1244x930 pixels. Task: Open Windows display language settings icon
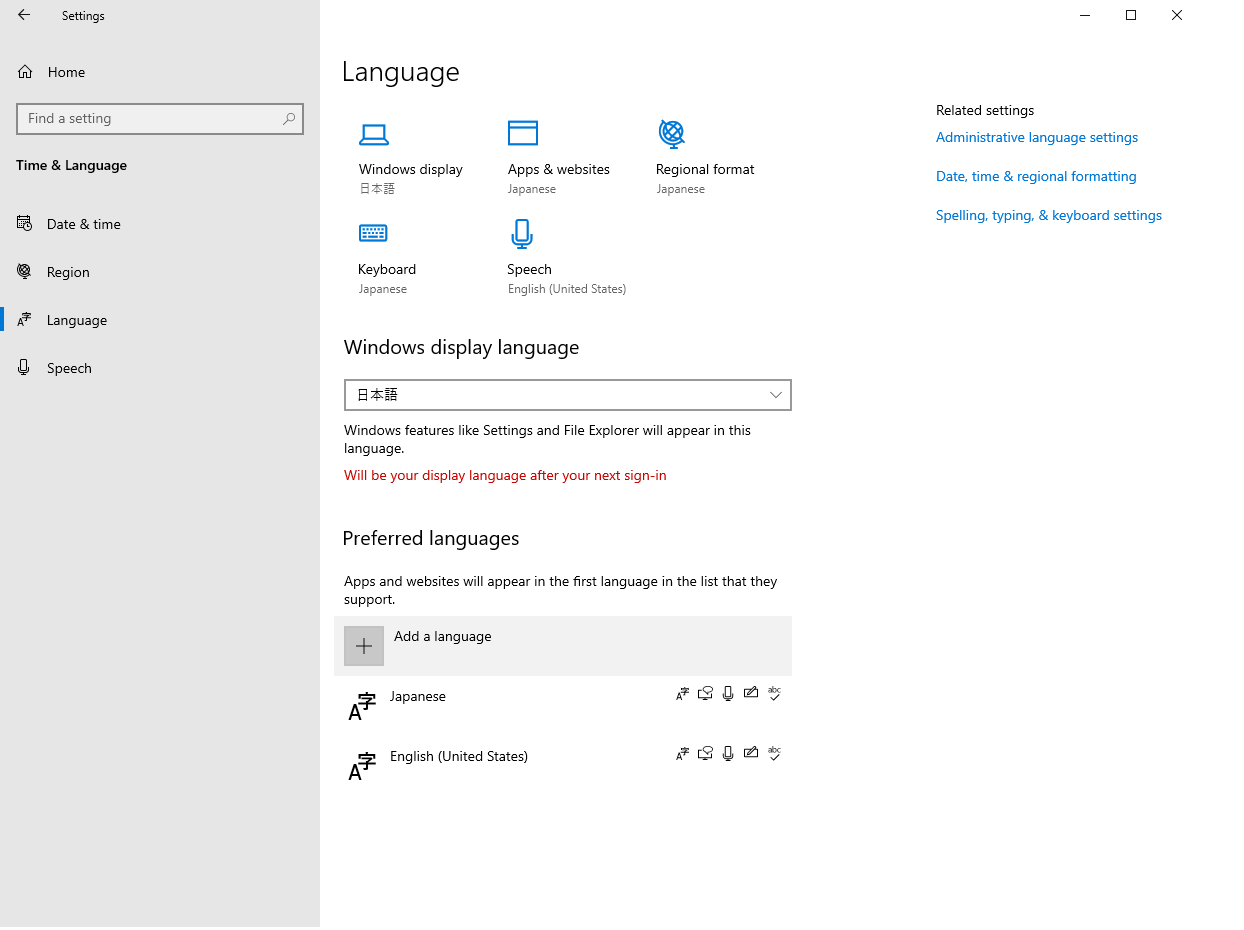pos(374,134)
